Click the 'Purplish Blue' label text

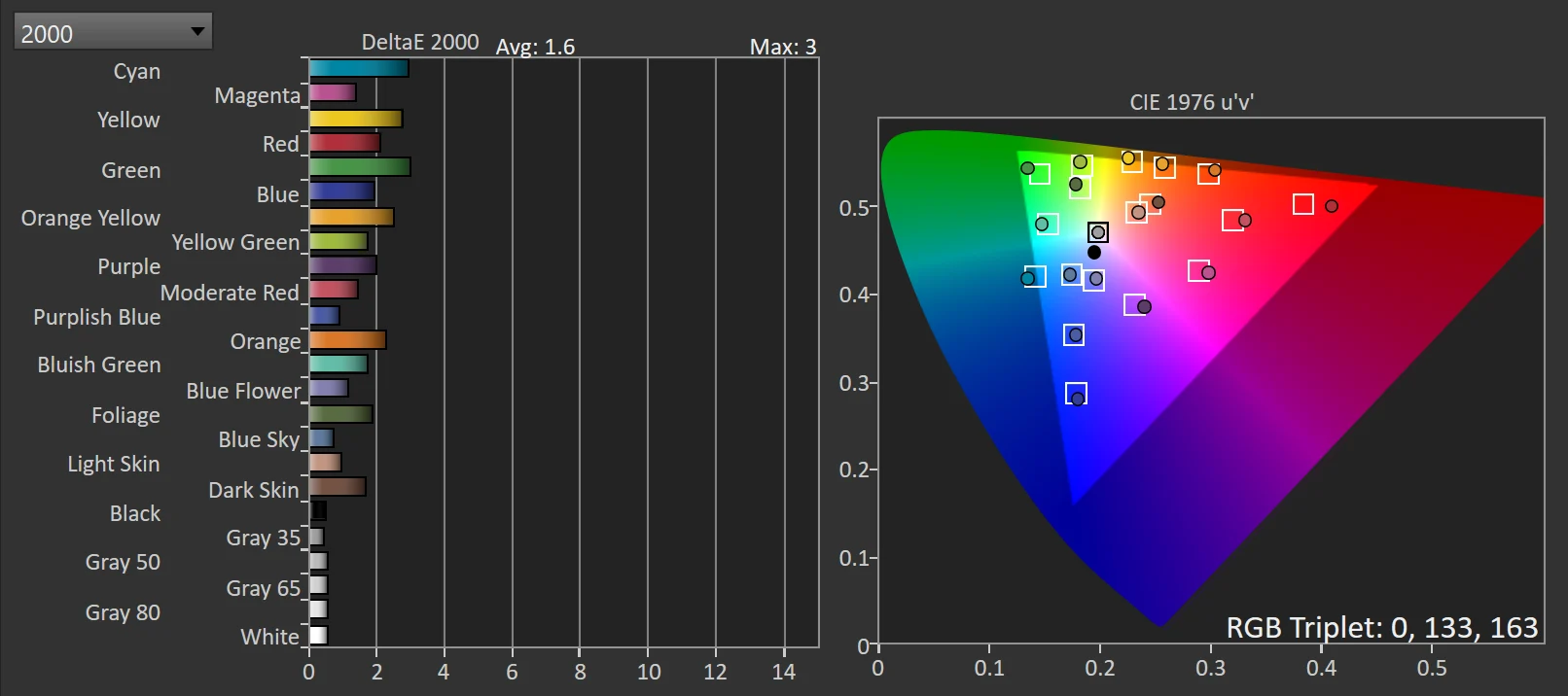pyautogui.click(x=97, y=317)
